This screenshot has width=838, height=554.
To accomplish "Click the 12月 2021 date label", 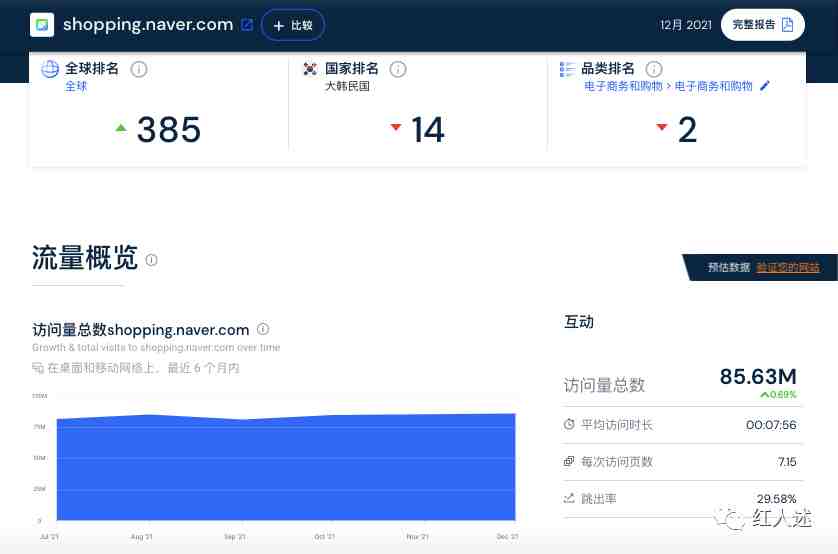I will [x=686, y=25].
